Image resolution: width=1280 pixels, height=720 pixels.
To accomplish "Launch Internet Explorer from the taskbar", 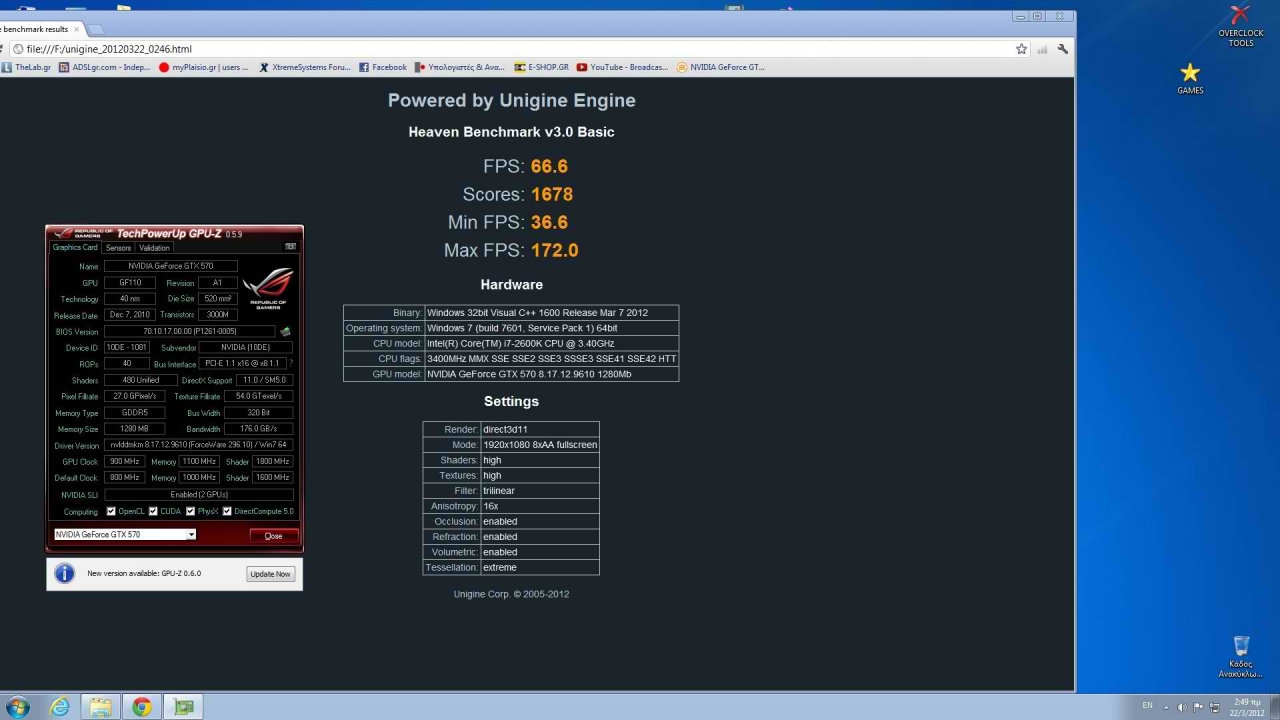I will 60,707.
